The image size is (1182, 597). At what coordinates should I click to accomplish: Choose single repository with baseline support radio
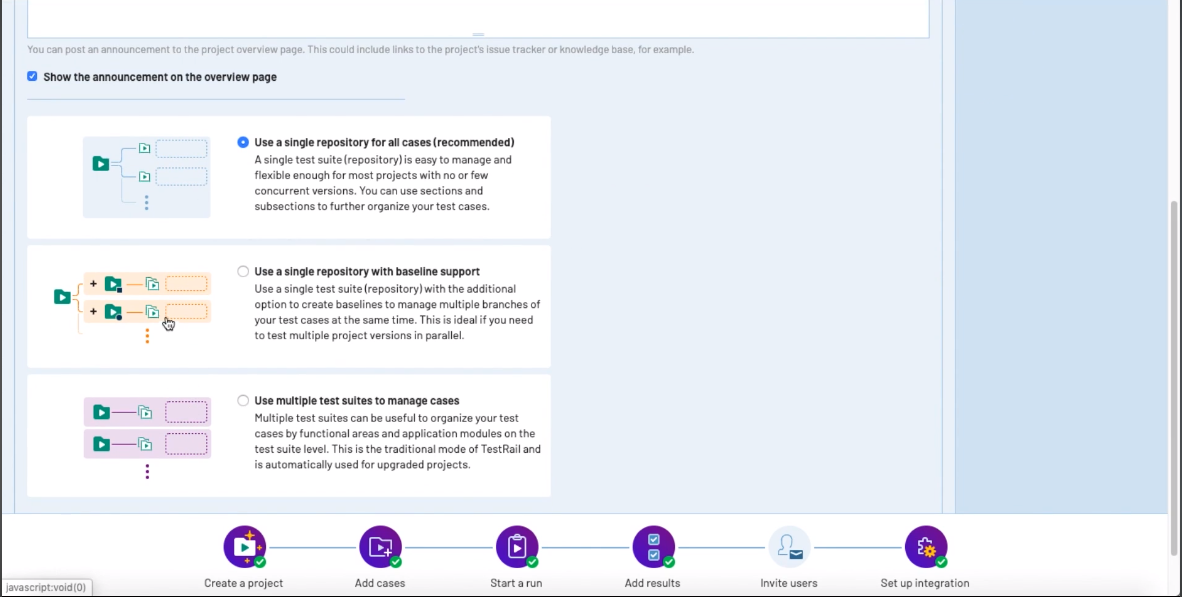click(243, 271)
